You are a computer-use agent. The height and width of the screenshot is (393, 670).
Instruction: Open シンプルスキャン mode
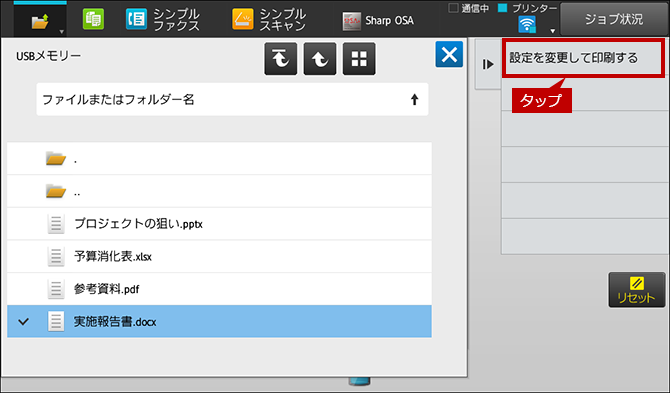pyautogui.click(x=269, y=20)
